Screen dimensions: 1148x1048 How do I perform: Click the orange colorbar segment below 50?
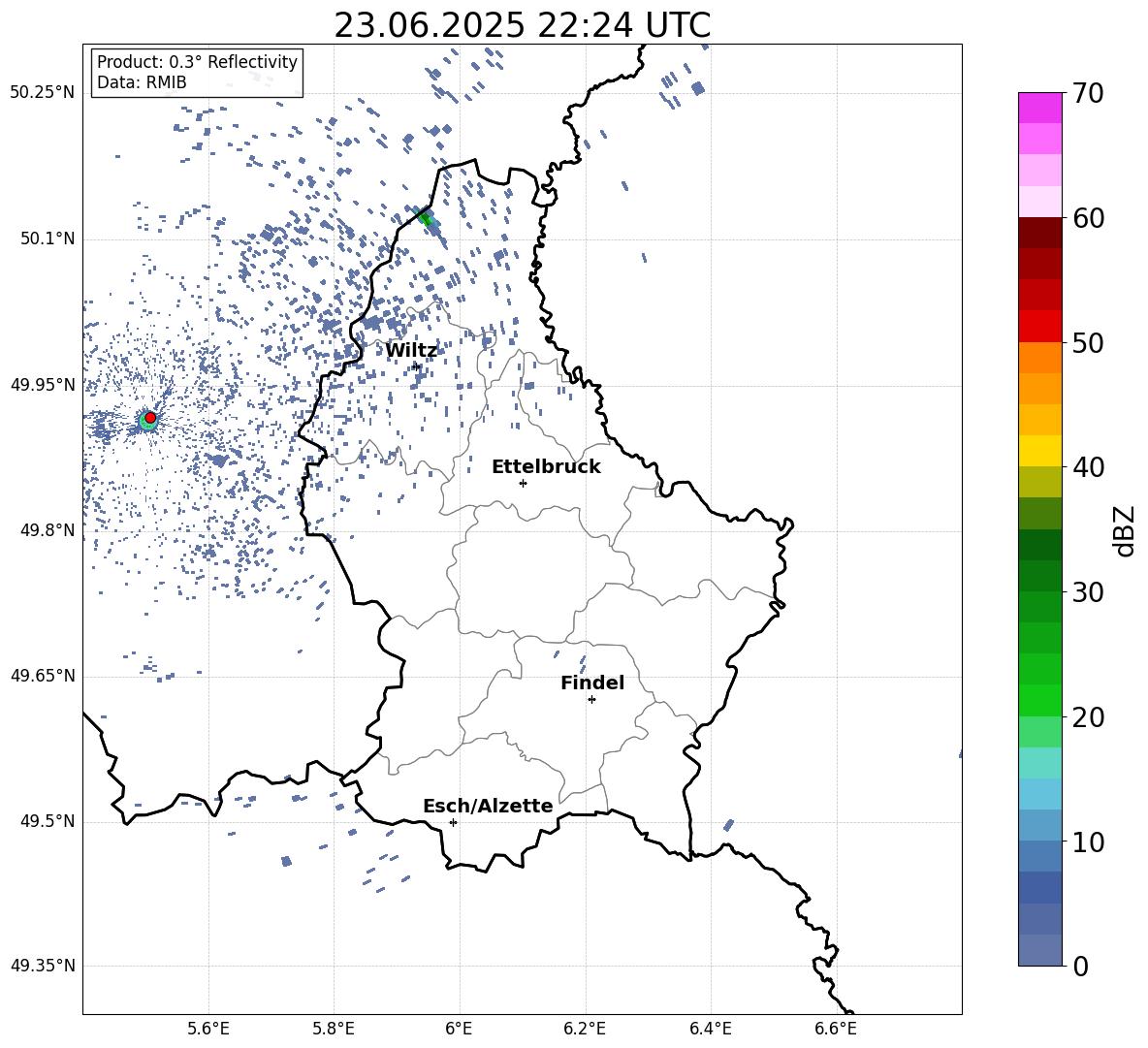(x=1040, y=358)
